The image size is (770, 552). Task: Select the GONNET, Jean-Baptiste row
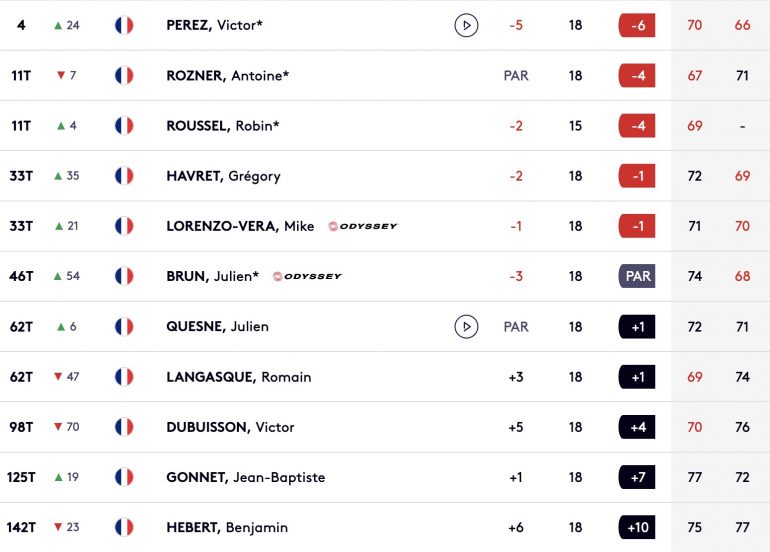[385, 477]
